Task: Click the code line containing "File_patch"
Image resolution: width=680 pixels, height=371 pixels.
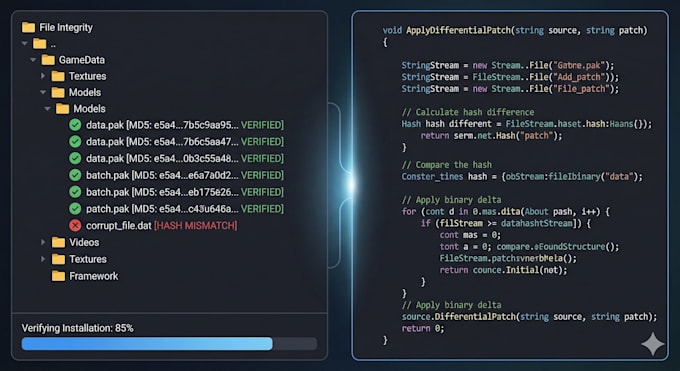Action: point(510,89)
